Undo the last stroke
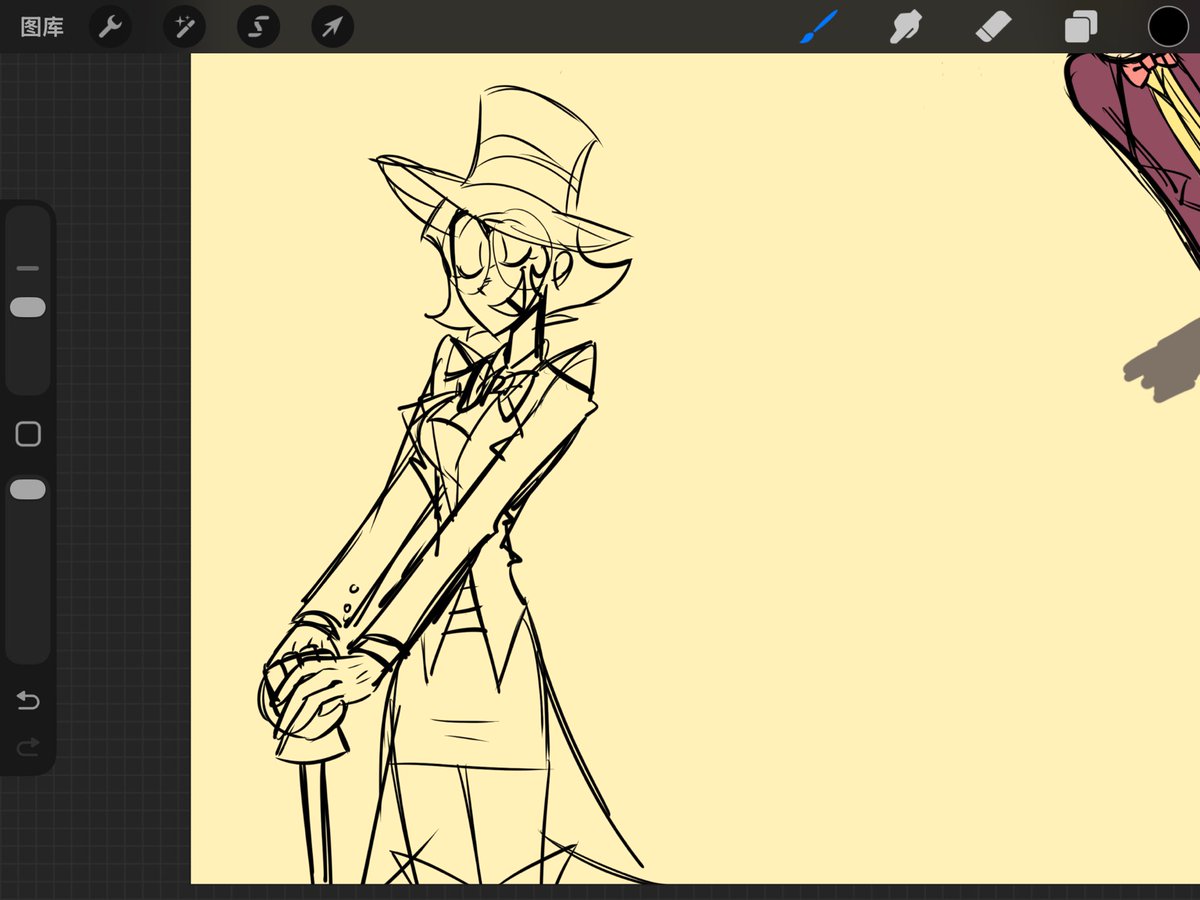1200x900 pixels. tap(28, 701)
